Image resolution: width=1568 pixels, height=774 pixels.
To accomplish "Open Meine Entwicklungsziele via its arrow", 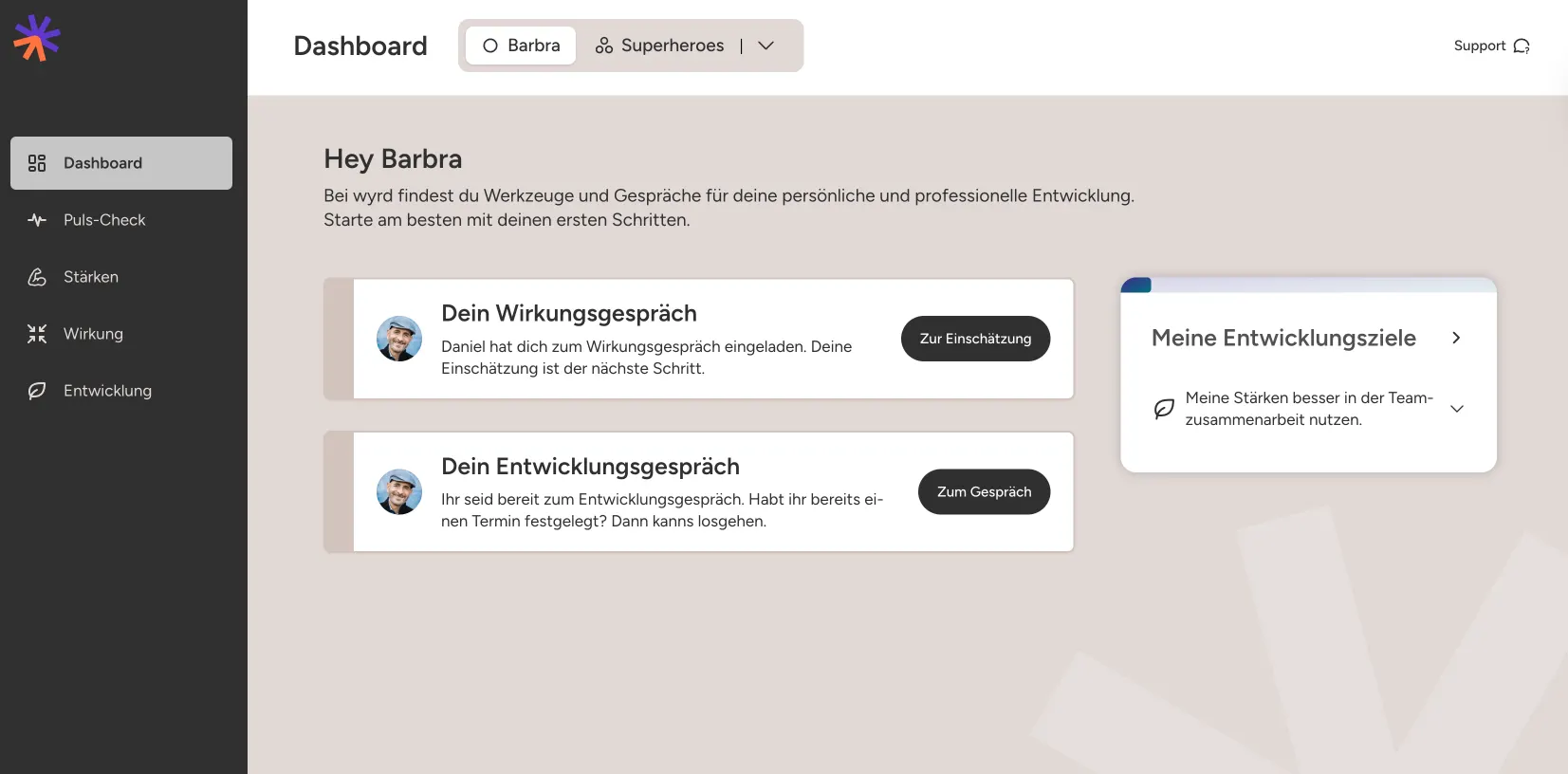I will pos(1457,338).
